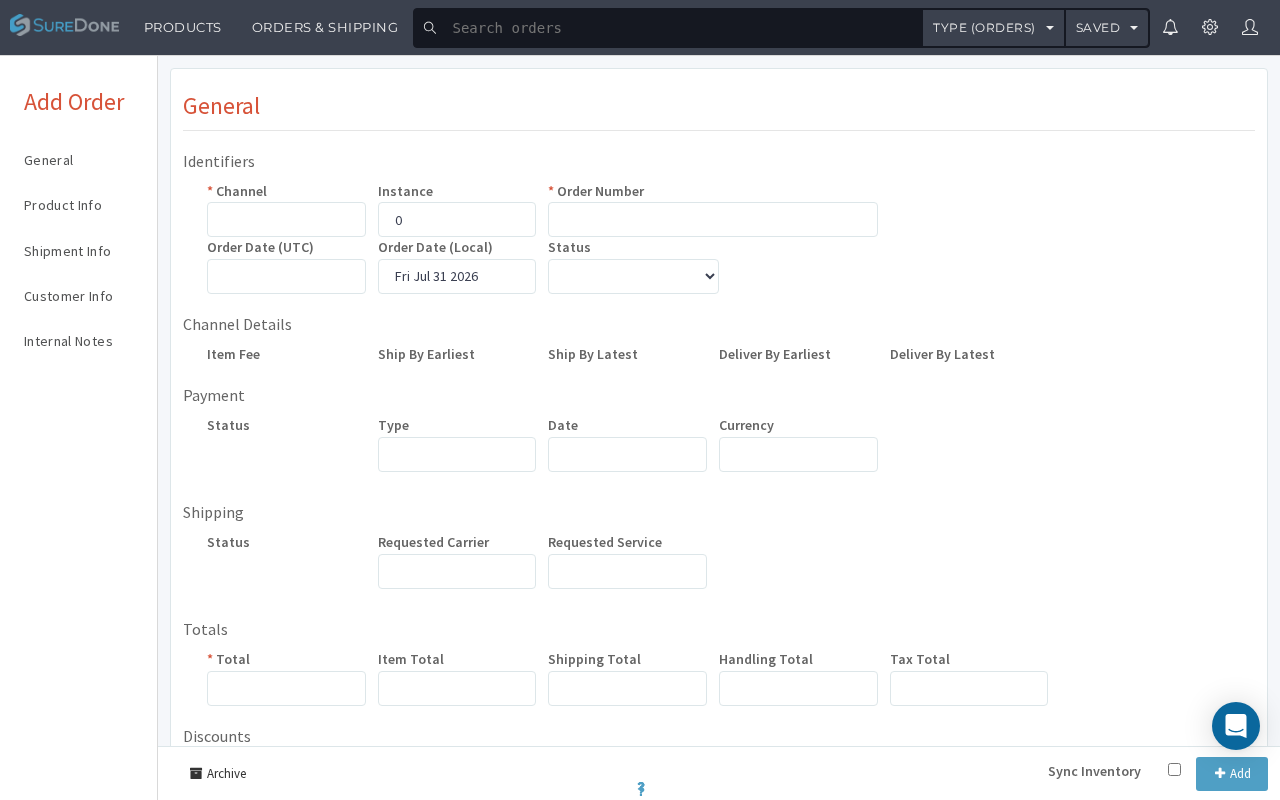Click the Currency input field
Screen dimensions: 1280x800
click(x=798, y=454)
